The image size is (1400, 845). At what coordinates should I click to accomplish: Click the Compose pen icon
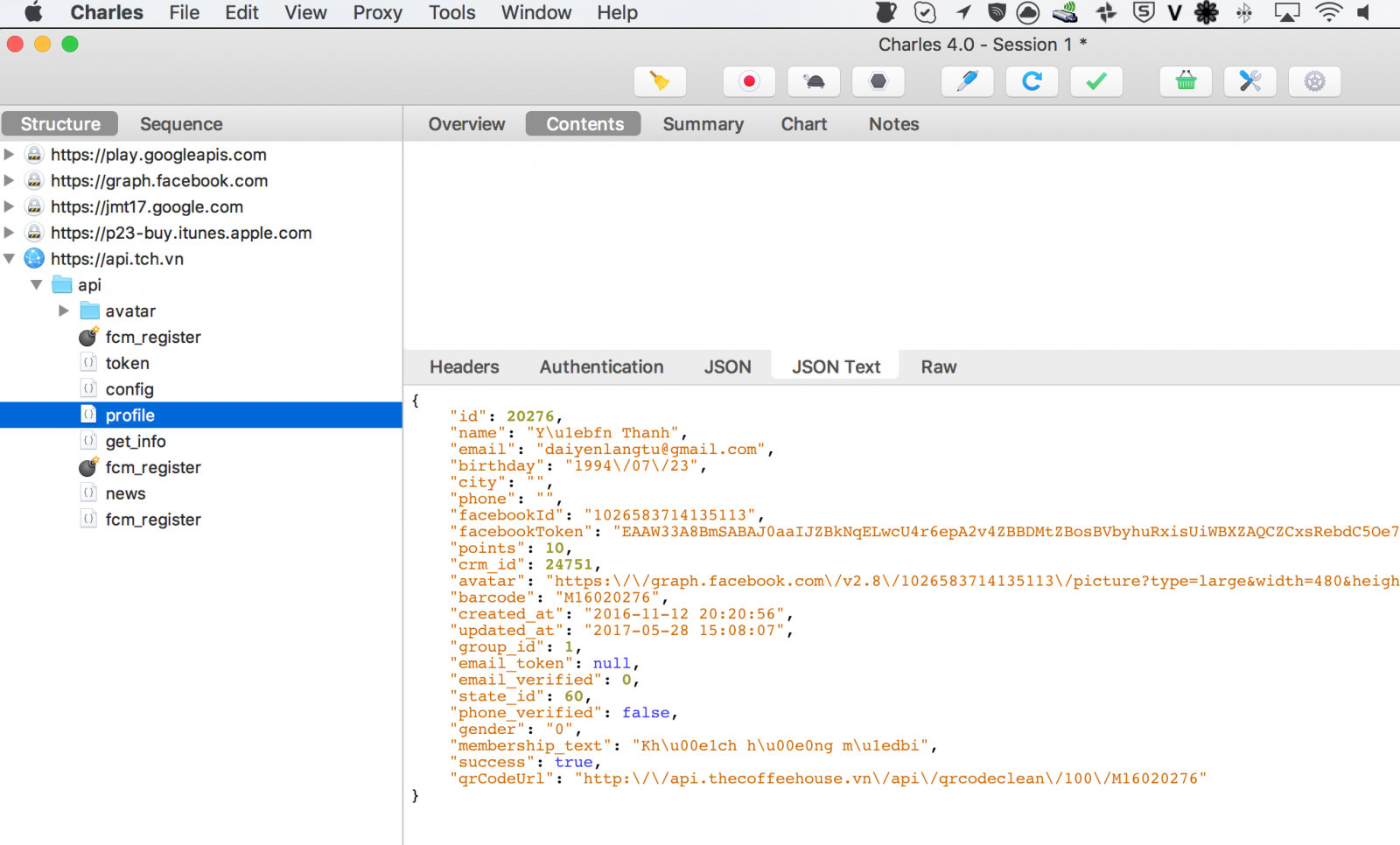pos(967,81)
